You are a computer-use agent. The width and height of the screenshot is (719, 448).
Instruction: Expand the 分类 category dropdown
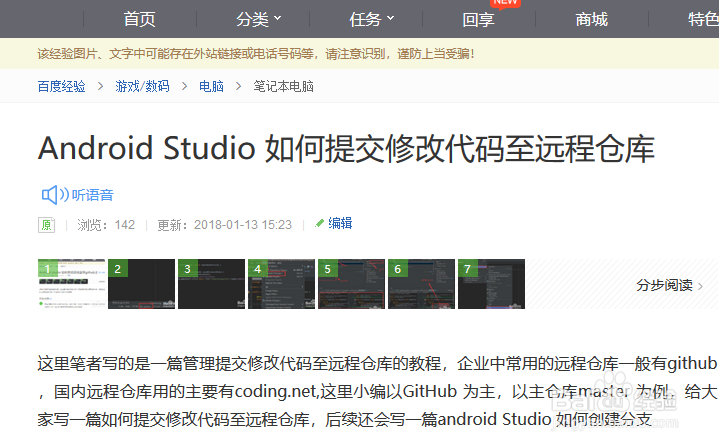pos(259,19)
